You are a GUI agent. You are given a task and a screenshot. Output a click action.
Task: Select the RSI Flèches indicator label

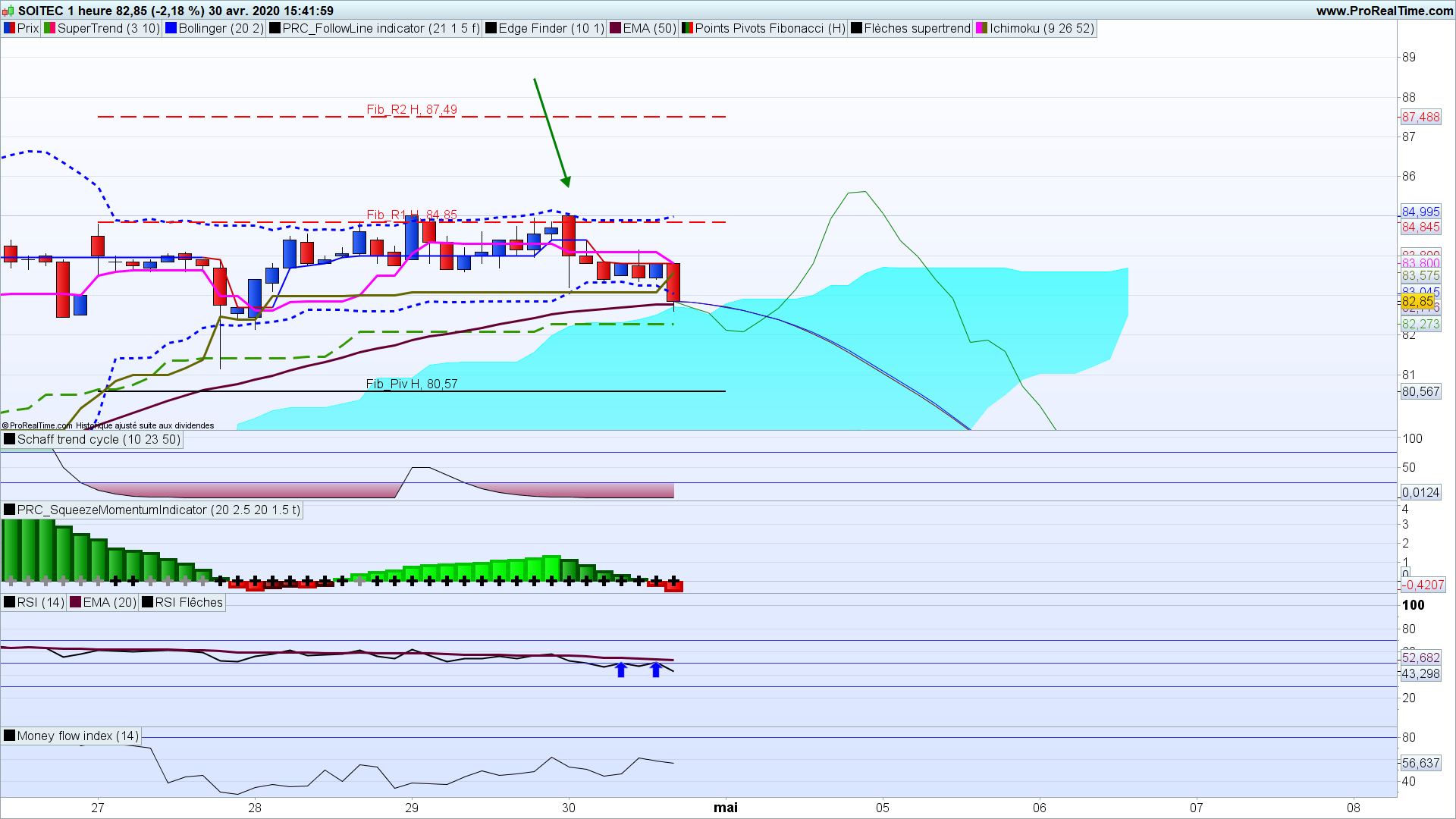pos(189,602)
